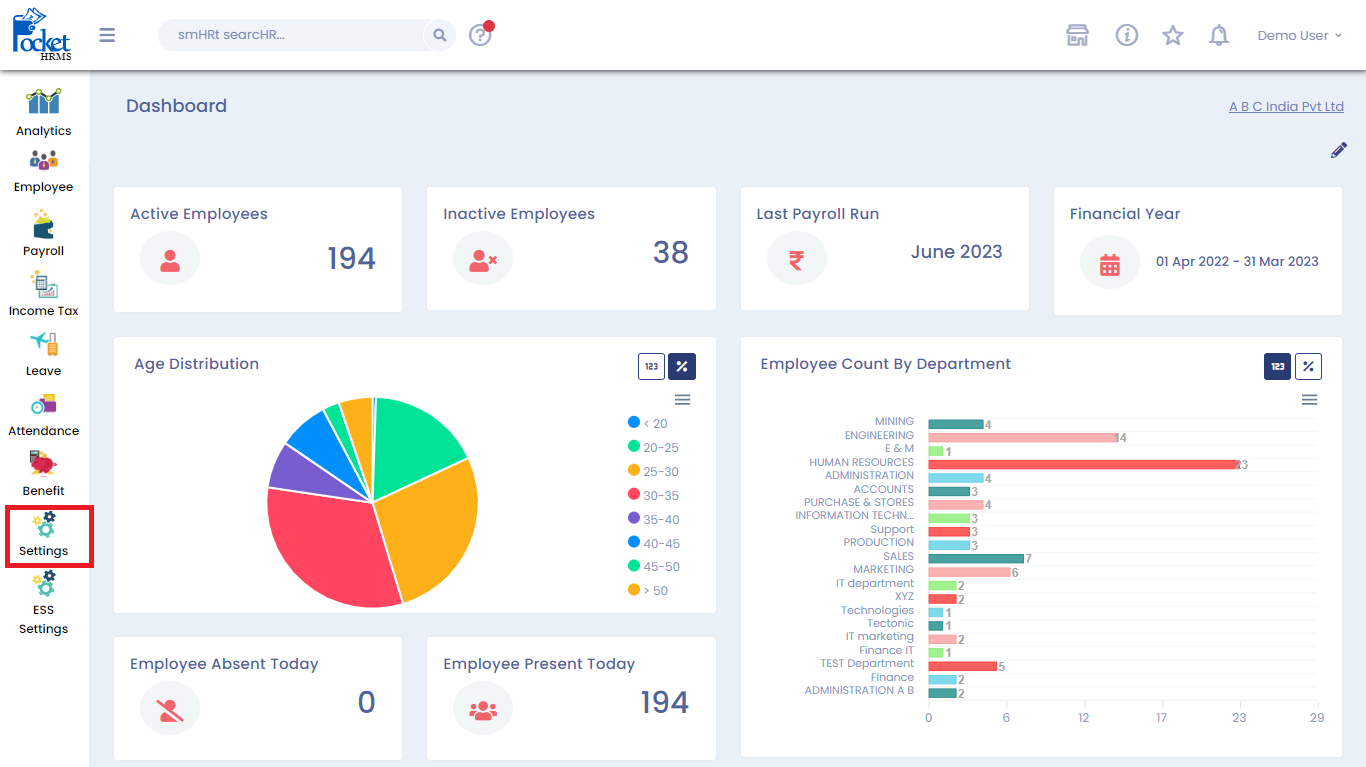Open the notifications bell icon
1366x767 pixels.
pos(1218,36)
